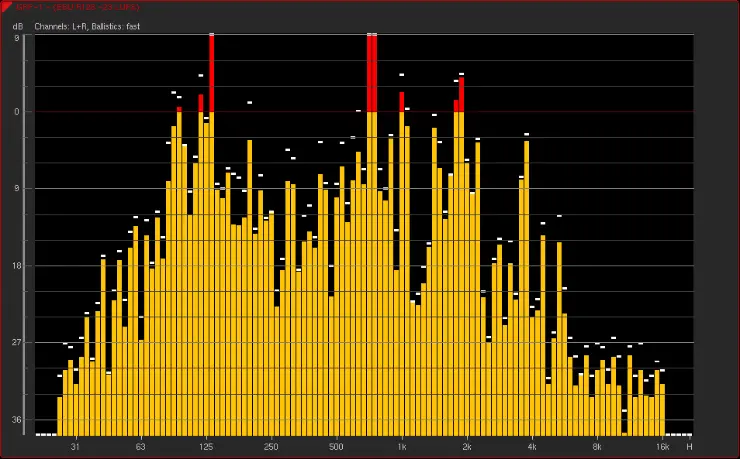Click the 27 dB mark on the scale
The width and height of the screenshot is (740, 459).
[x=15, y=343]
